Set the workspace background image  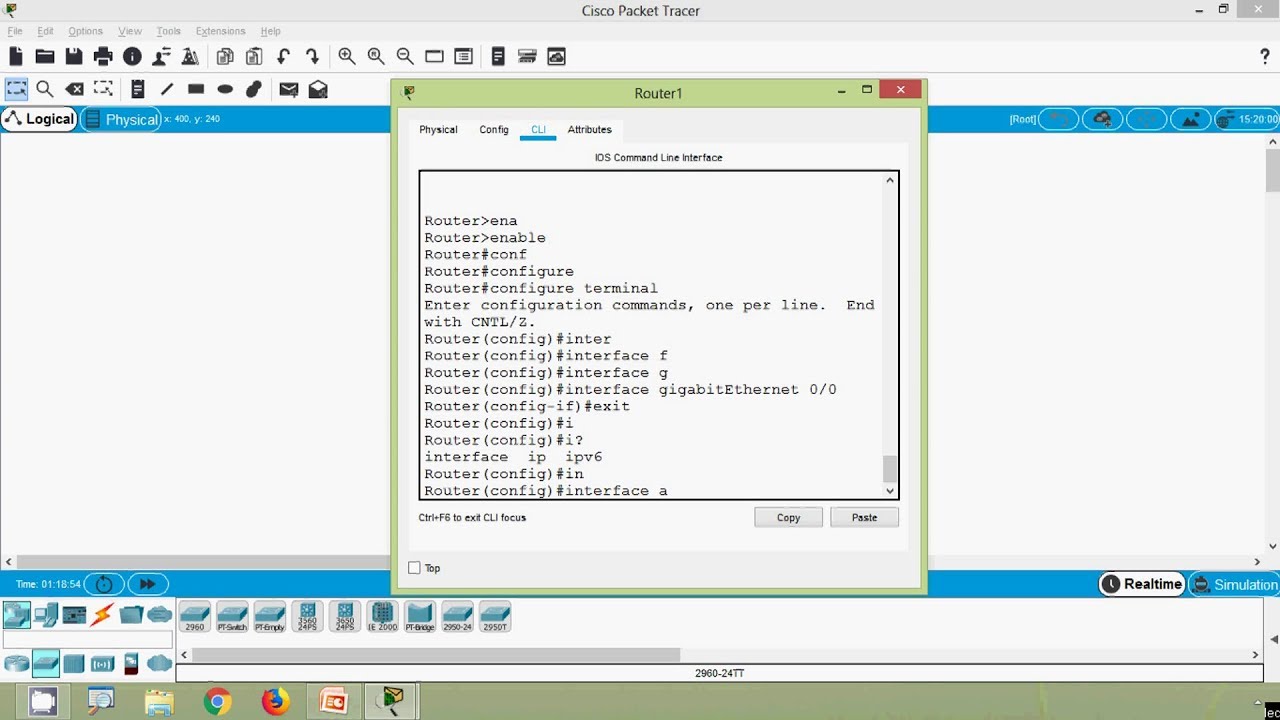(x=1191, y=119)
